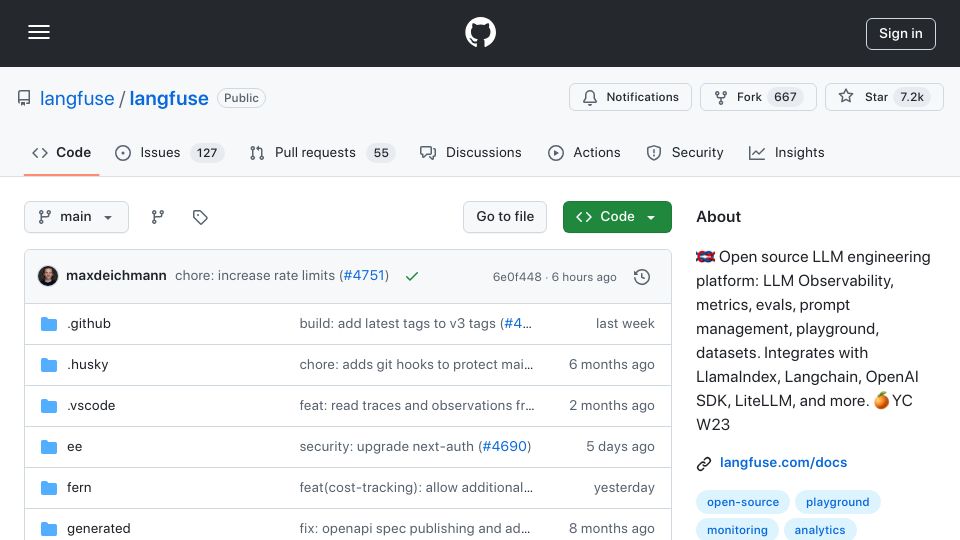Click the repository book icon
960x540 pixels.
pos(24,98)
